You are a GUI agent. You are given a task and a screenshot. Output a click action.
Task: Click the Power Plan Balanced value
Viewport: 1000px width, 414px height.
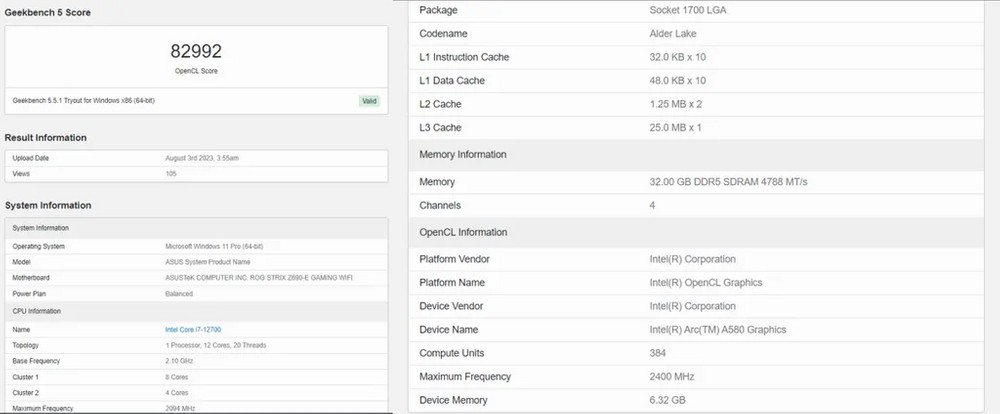coord(180,294)
